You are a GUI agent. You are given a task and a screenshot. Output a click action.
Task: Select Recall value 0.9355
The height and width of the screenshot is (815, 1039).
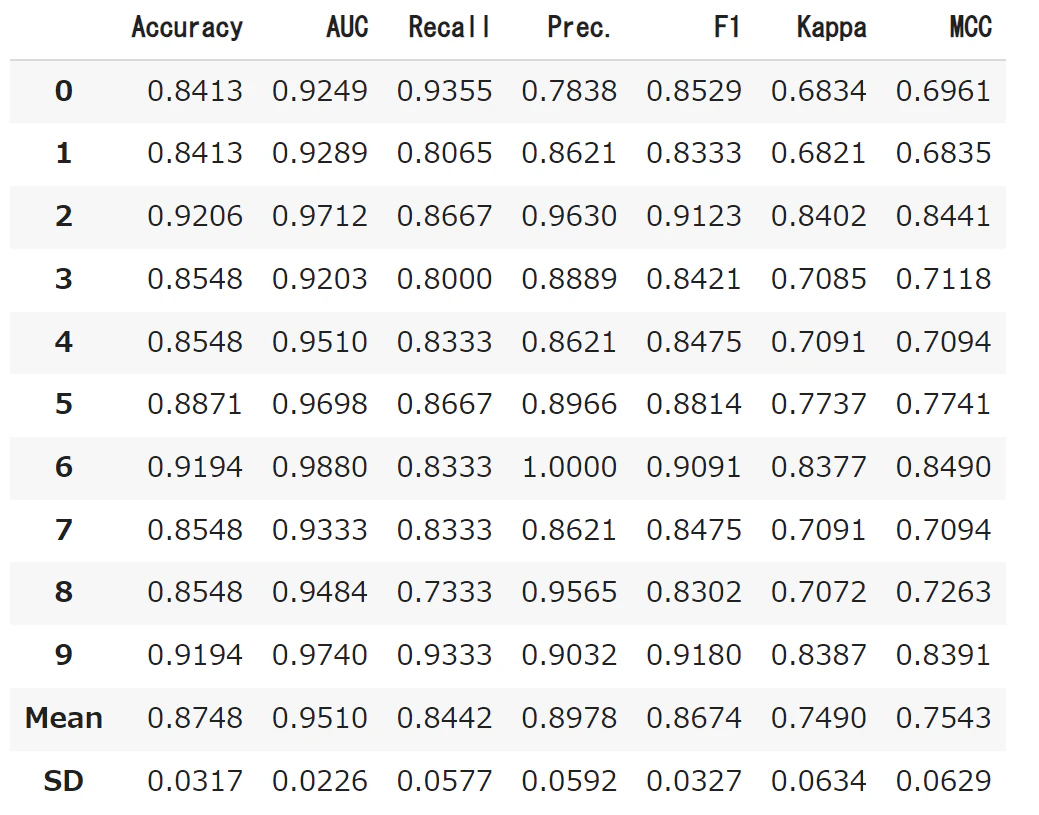[x=445, y=91]
